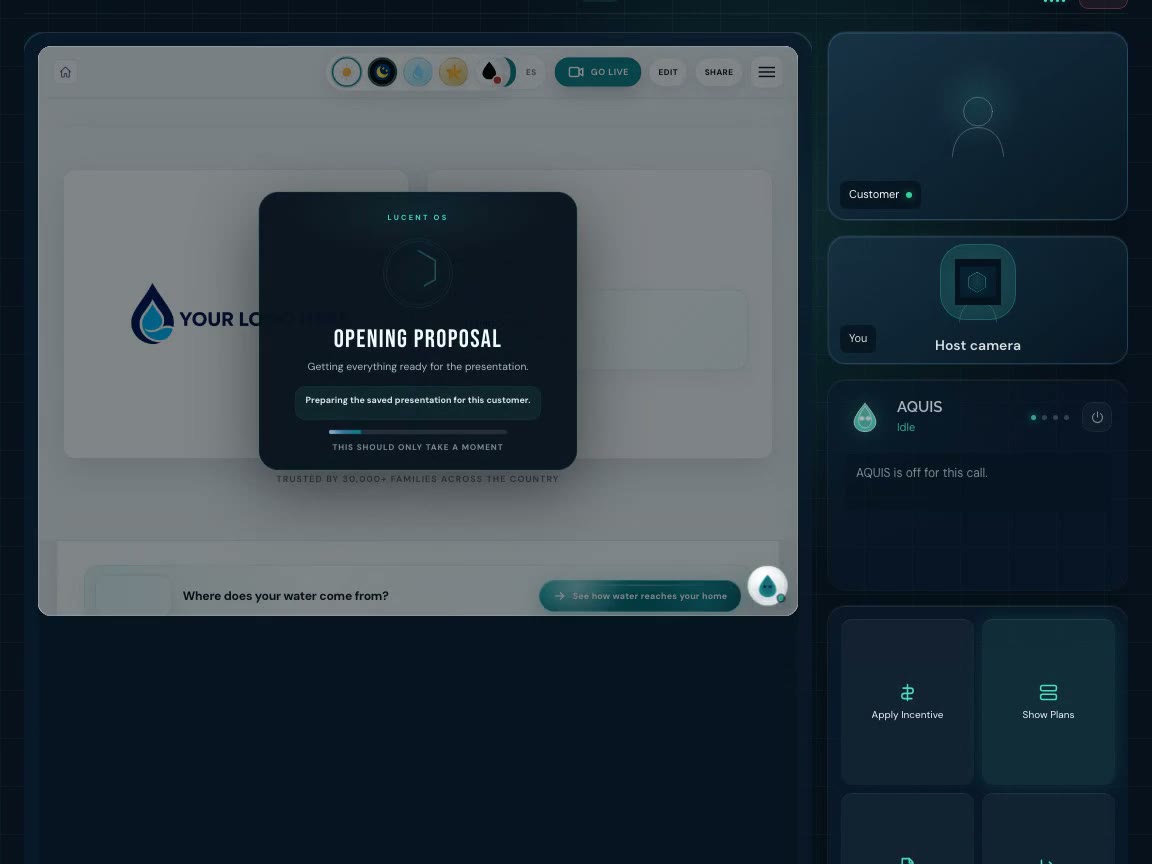The image size is (1152, 864).
Task: Click the 'Host camera' label
Action: (x=978, y=345)
